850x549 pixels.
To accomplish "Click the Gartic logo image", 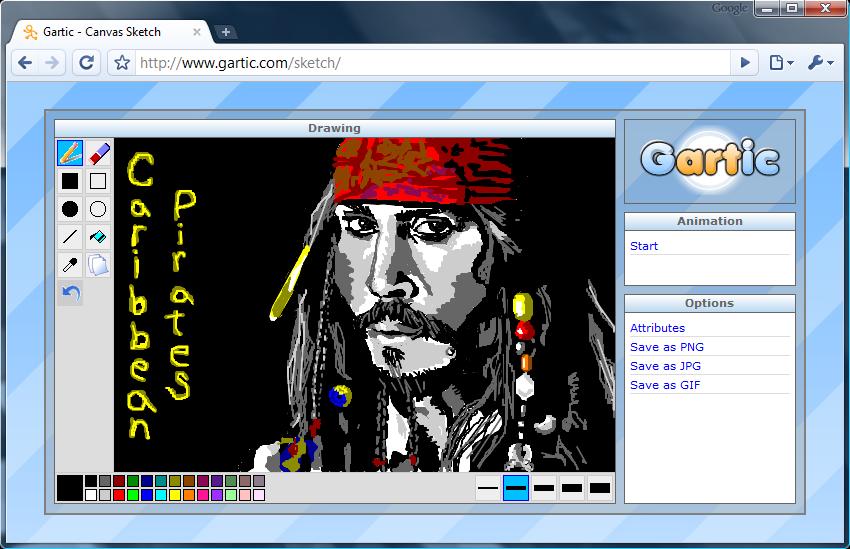I will (x=710, y=162).
